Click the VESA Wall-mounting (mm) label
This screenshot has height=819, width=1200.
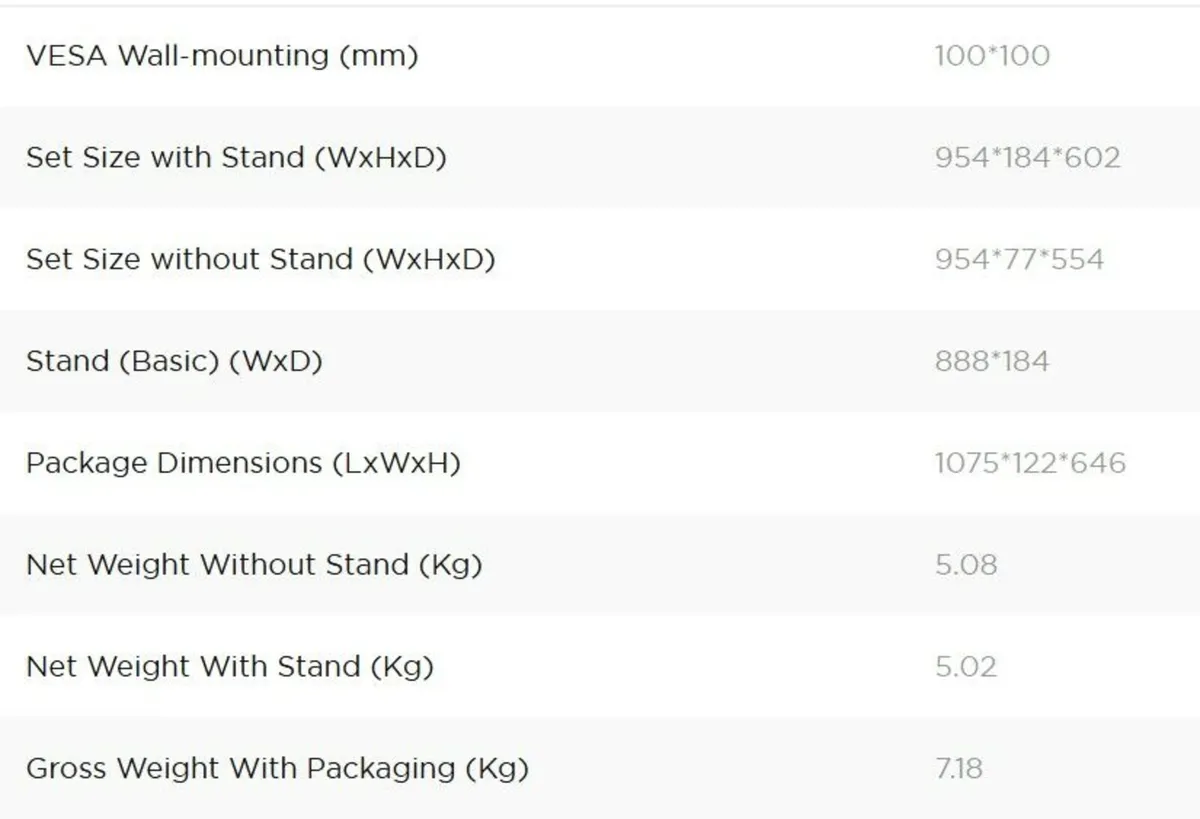(x=221, y=55)
